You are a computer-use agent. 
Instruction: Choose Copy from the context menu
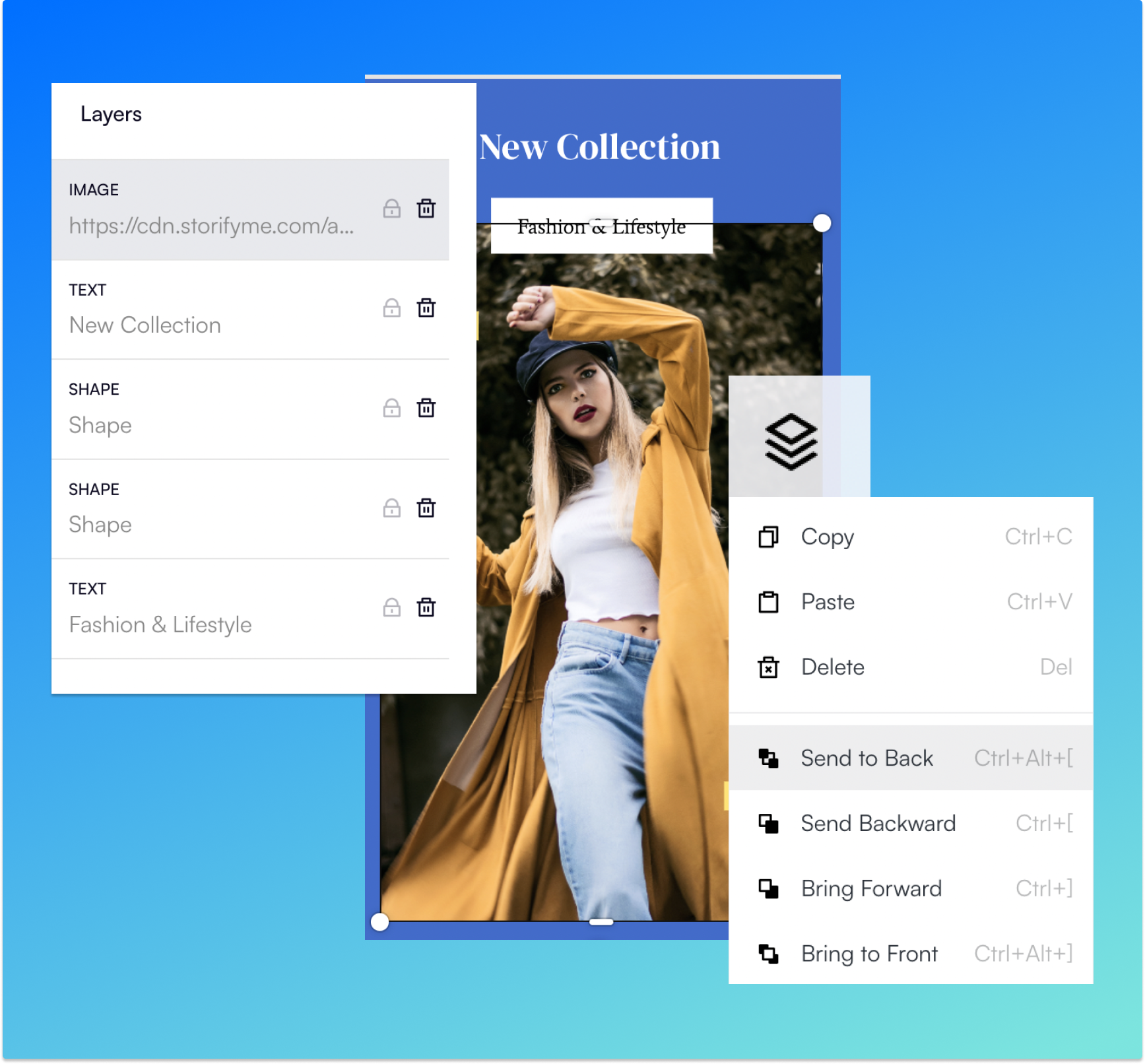point(911,537)
